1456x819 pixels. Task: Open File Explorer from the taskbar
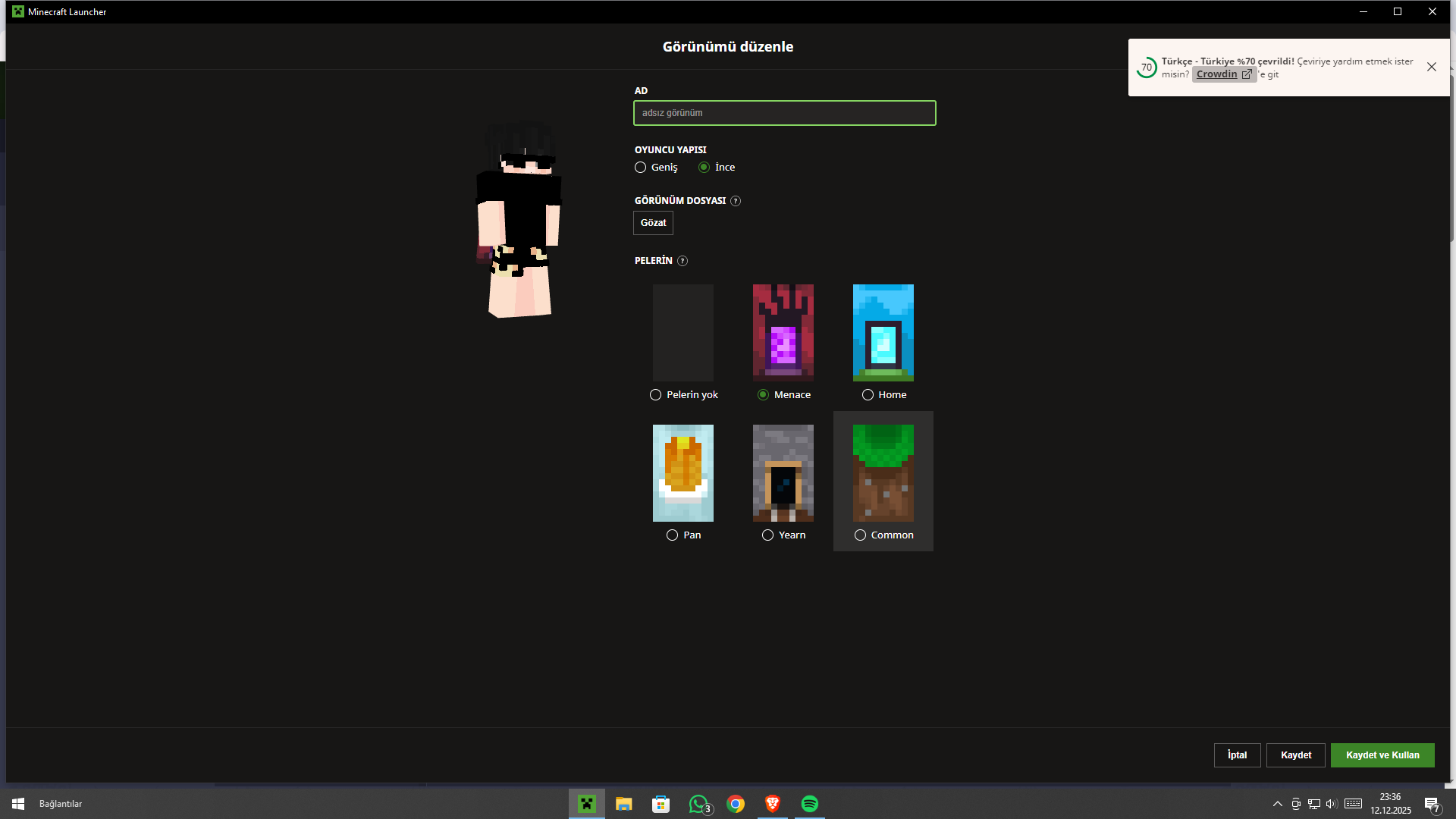624,804
